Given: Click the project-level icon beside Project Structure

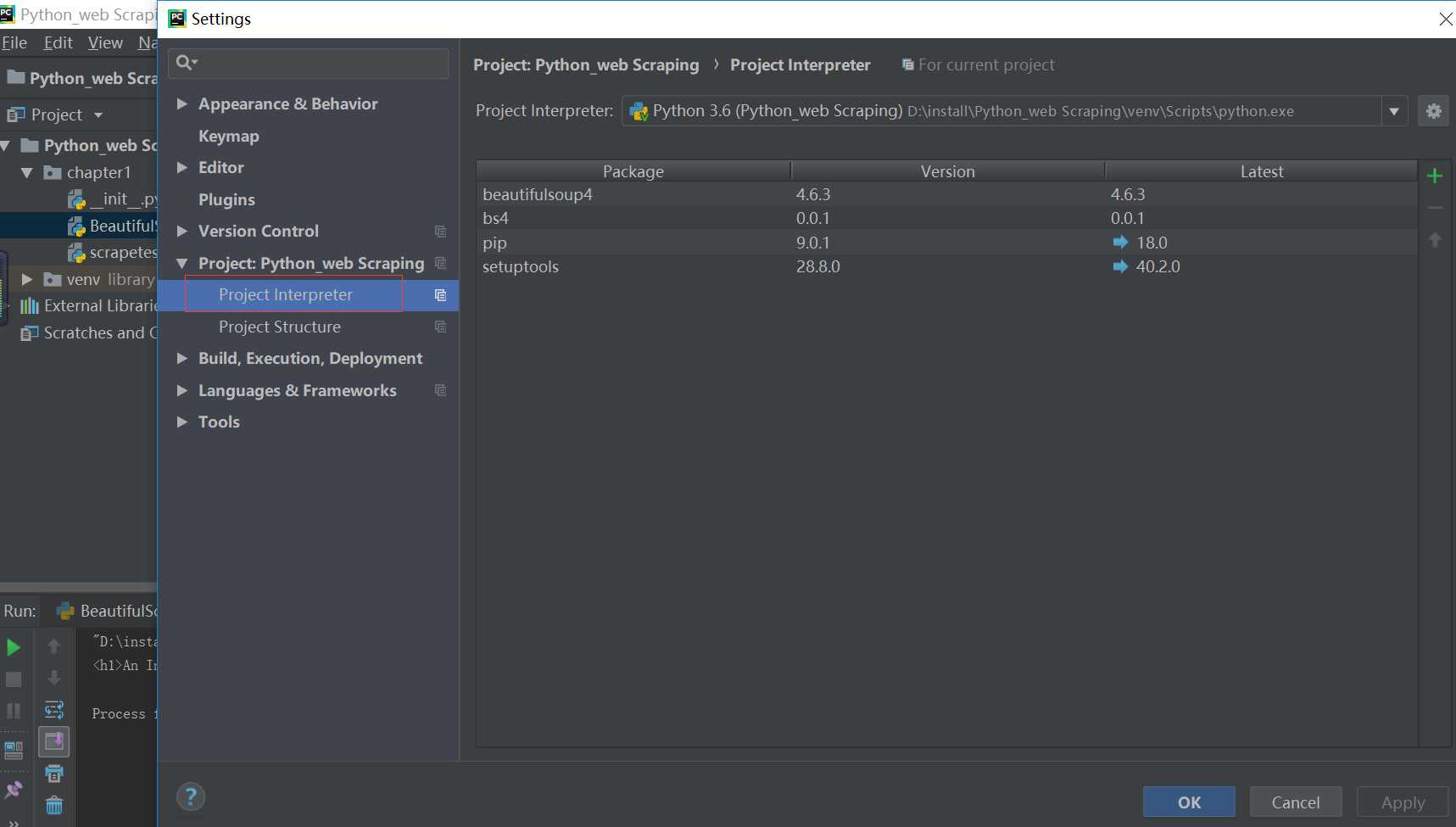Looking at the screenshot, I should click(x=440, y=327).
